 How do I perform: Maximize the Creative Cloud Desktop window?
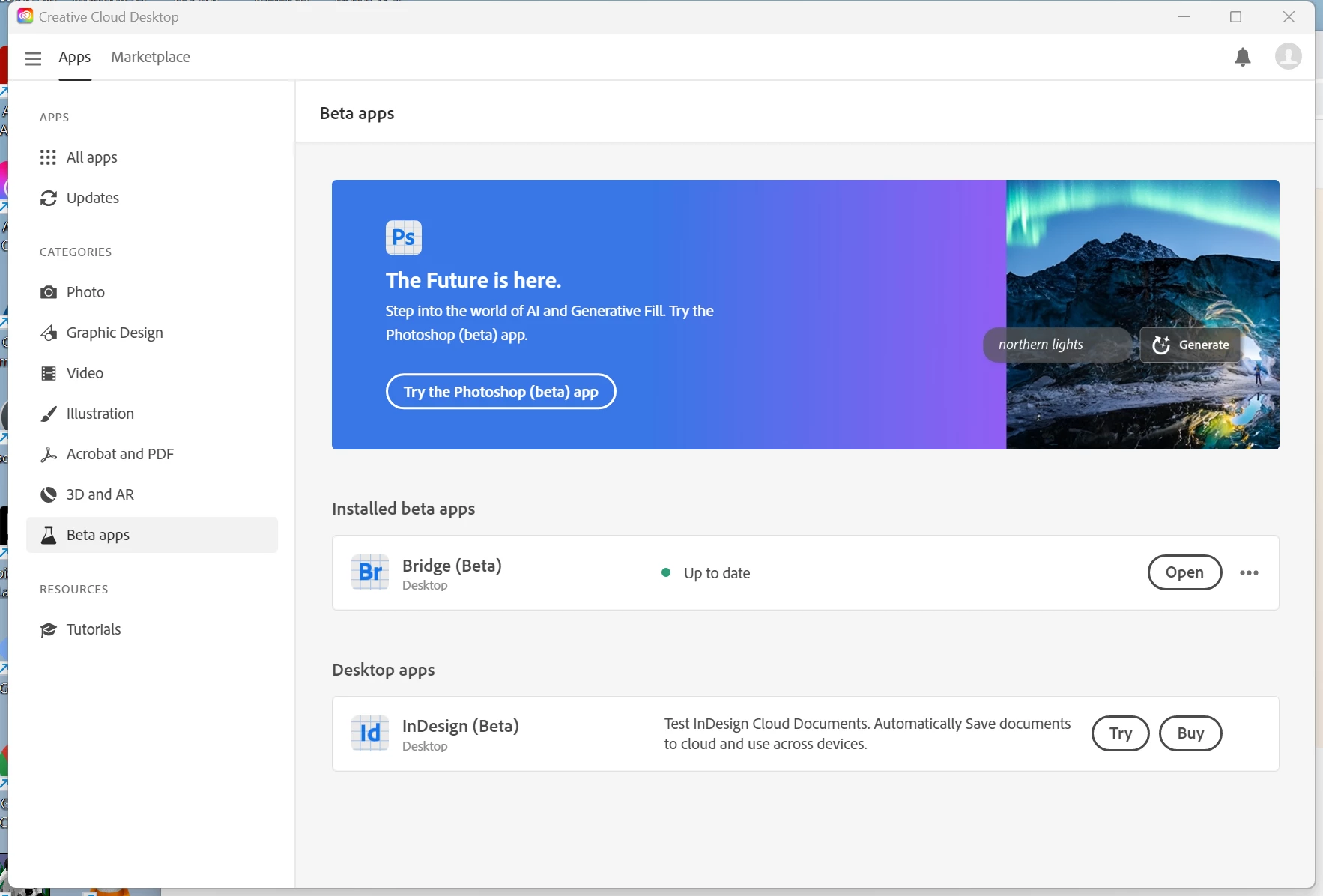click(x=1236, y=16)
